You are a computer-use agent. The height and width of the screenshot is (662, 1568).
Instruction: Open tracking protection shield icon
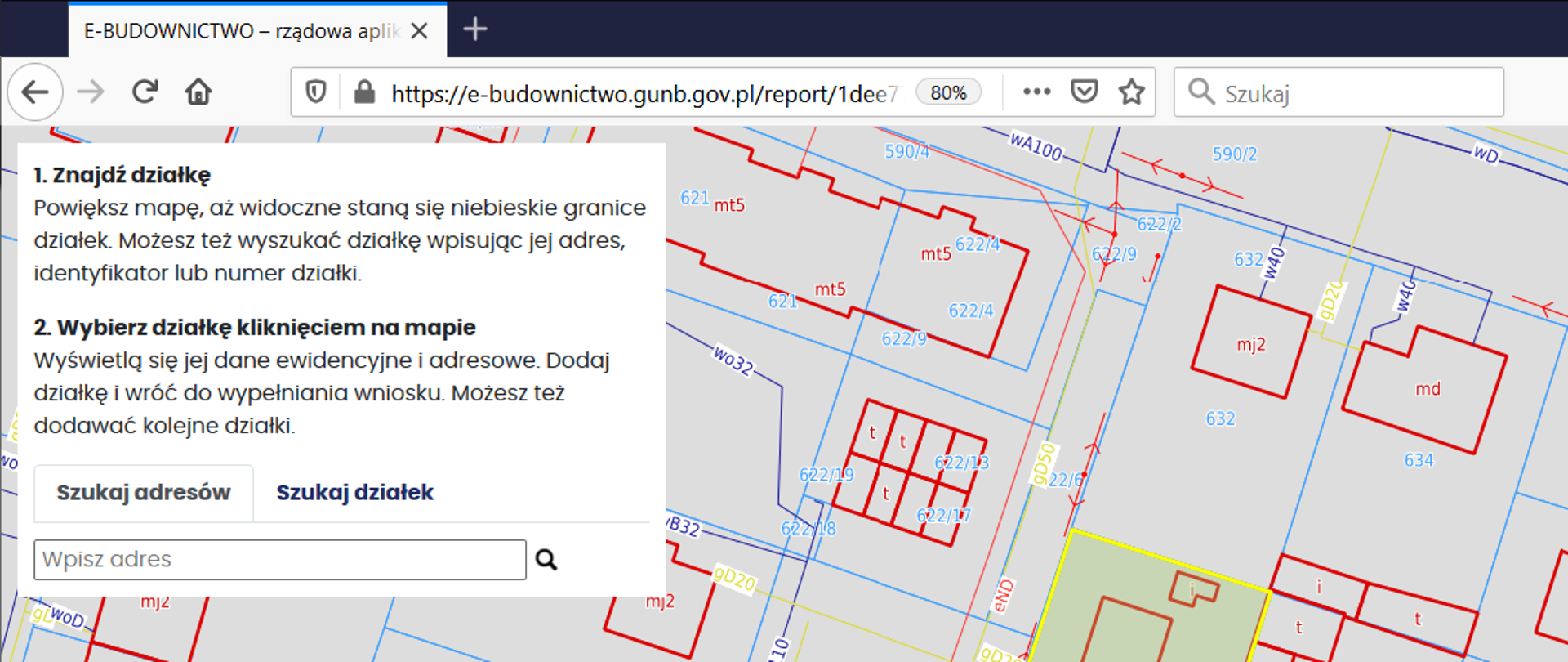pos(316,92)
